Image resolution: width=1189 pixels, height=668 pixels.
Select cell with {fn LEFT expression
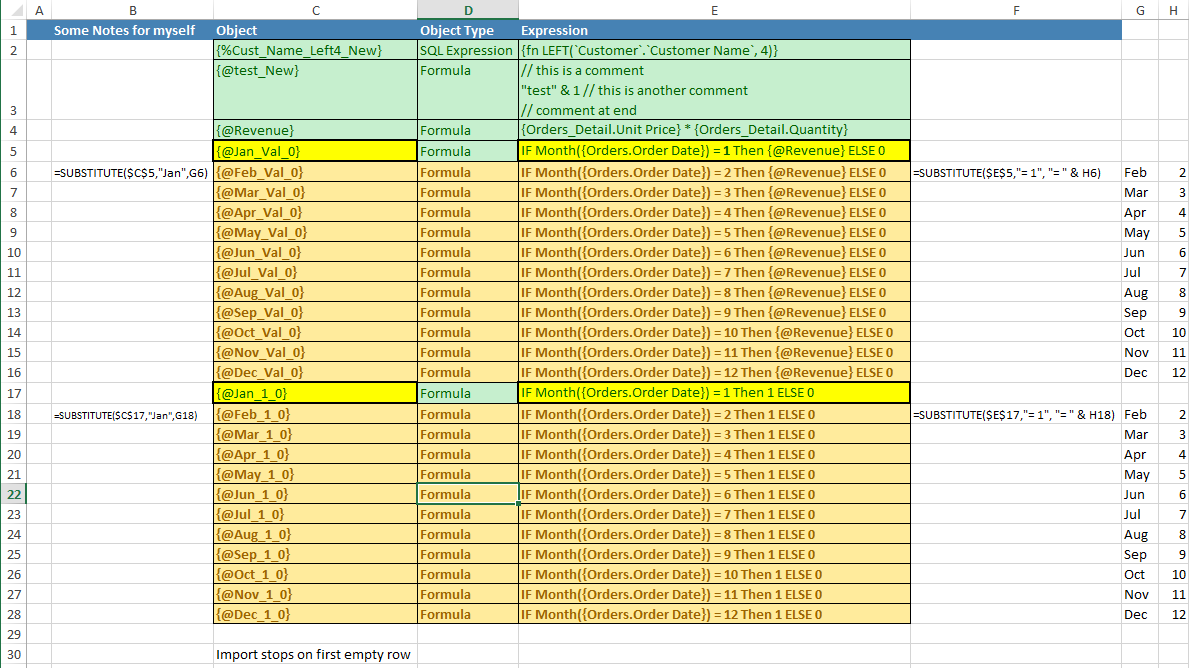pyautogui.click(x=714, y=50)
